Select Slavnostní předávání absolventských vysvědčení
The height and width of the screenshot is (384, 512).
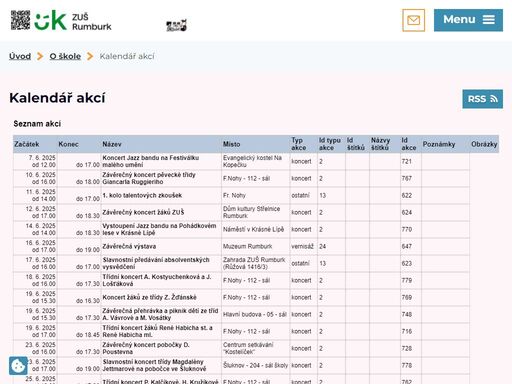click(156, 263)
